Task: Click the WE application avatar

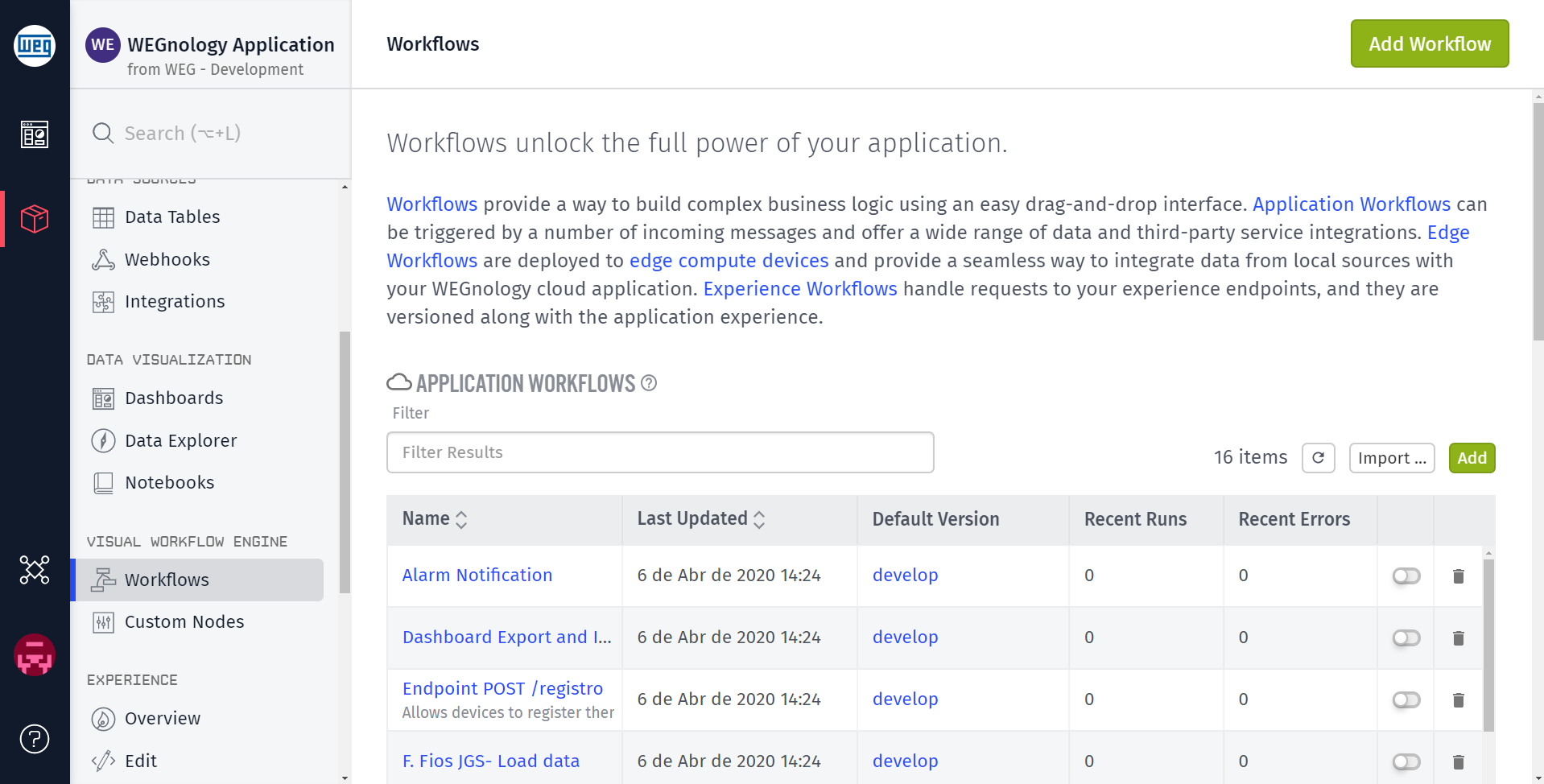Action: coord(103,45)
